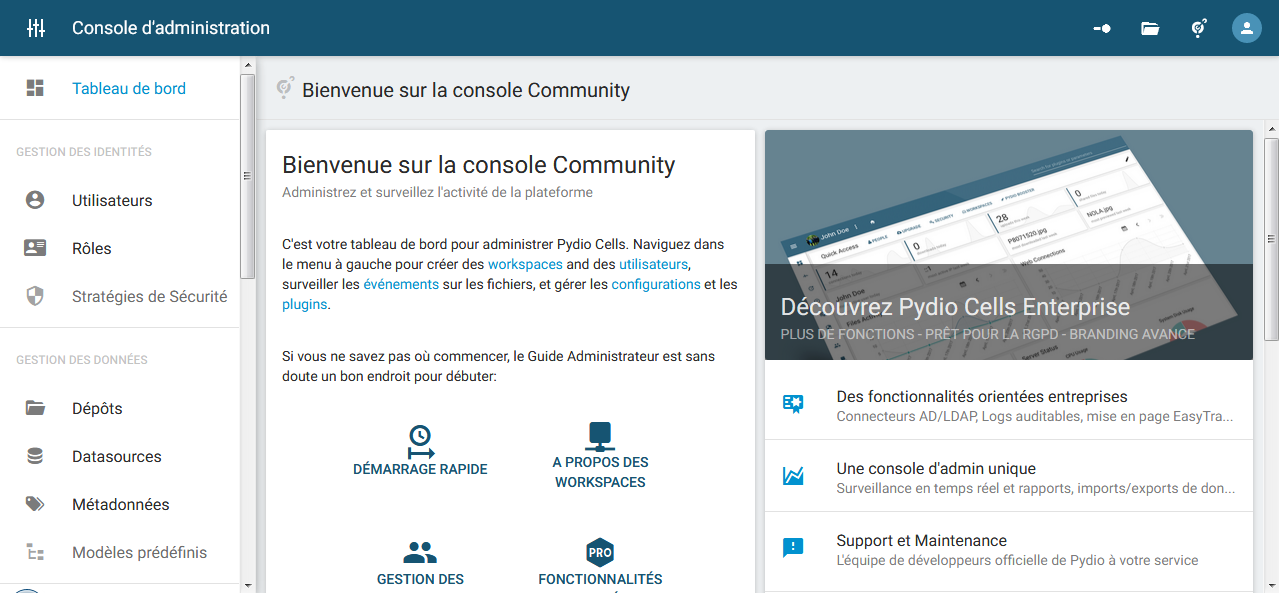The image size is (1279, 593).
Task: Navigate to Dépôts in sidebar
Action: 97,408
